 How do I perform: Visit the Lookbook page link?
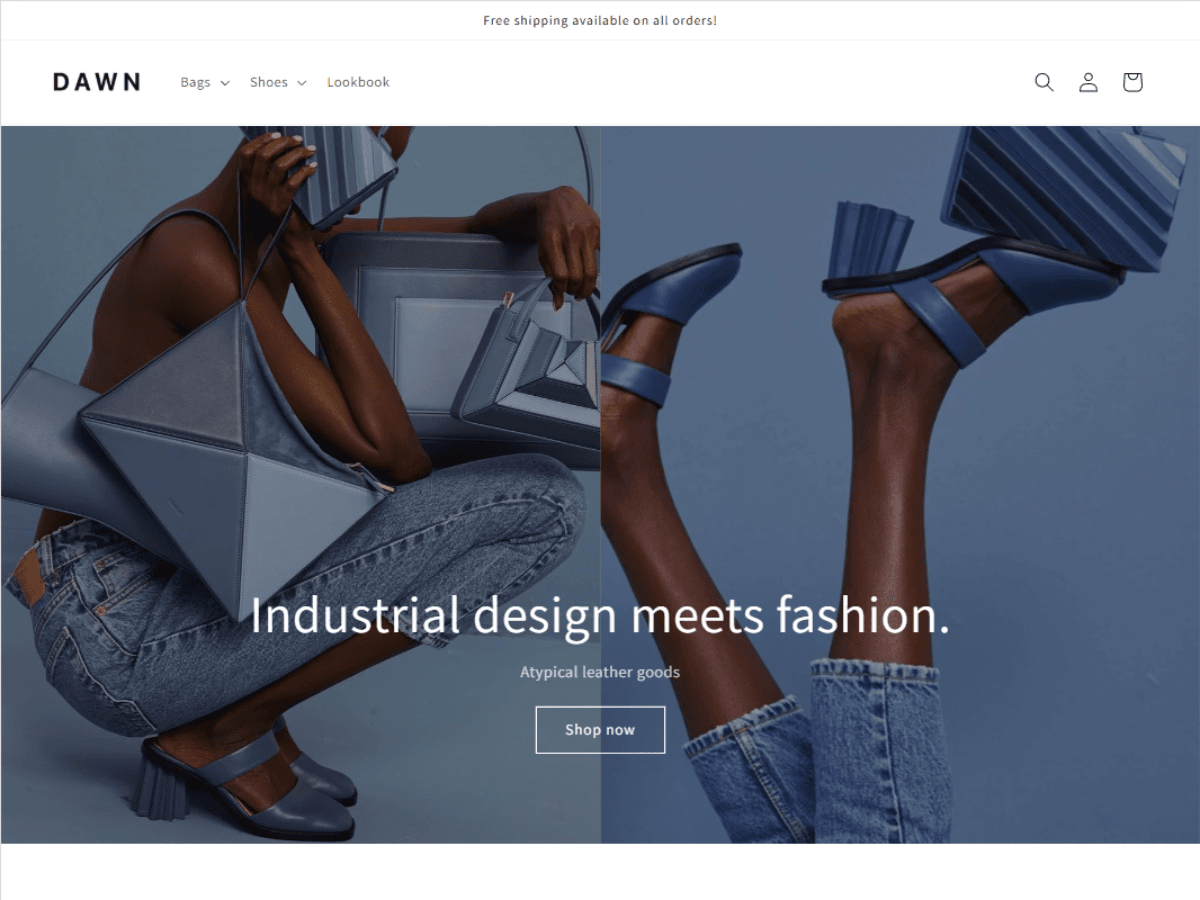click(x=358, y=82)
